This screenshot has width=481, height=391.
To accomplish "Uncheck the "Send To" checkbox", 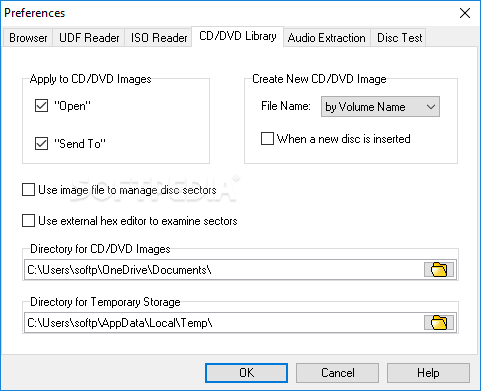I will [x=41, y=144].
